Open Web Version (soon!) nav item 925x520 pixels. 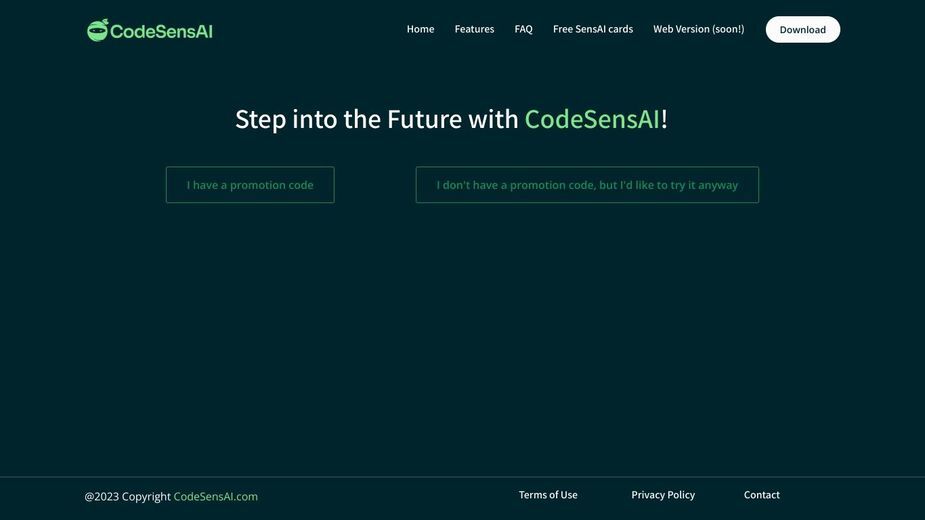pos(698,29)
